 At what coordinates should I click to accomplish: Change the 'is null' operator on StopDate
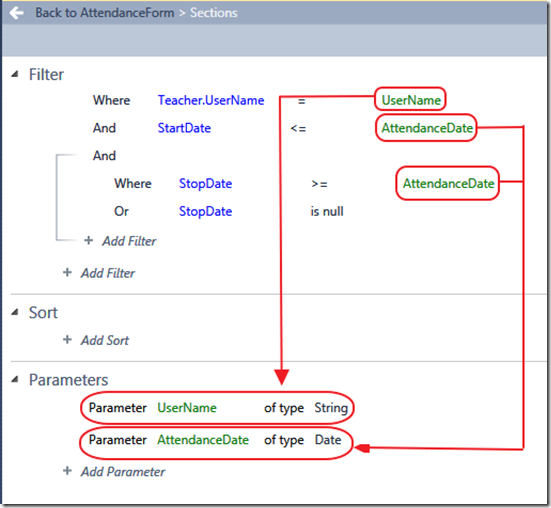coord(327,211)
